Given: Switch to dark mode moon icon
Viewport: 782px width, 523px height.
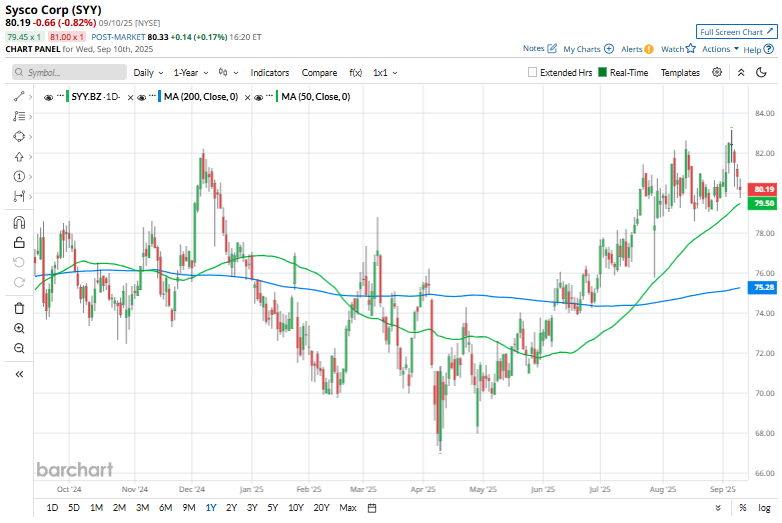Looking at the screenshot, I should (761, 72).
